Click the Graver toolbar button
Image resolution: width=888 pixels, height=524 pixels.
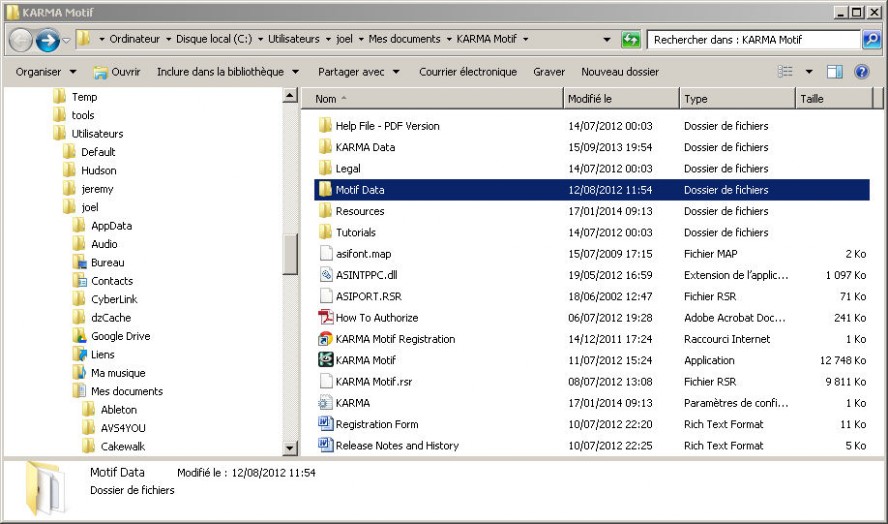point(548,72)
